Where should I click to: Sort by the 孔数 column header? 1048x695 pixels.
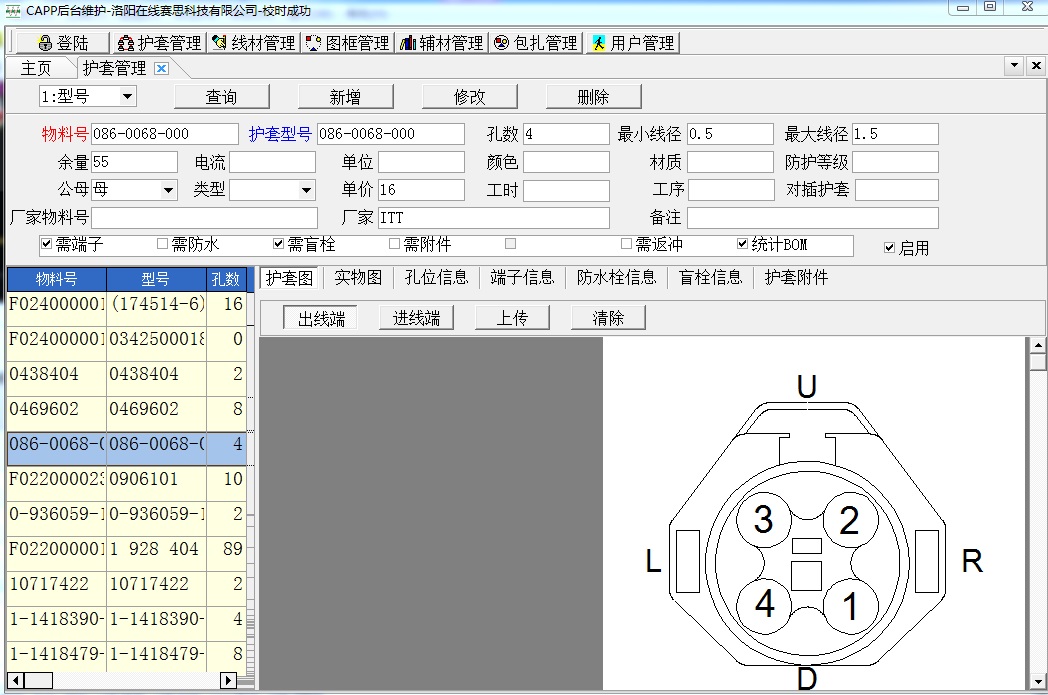(226, 279)
